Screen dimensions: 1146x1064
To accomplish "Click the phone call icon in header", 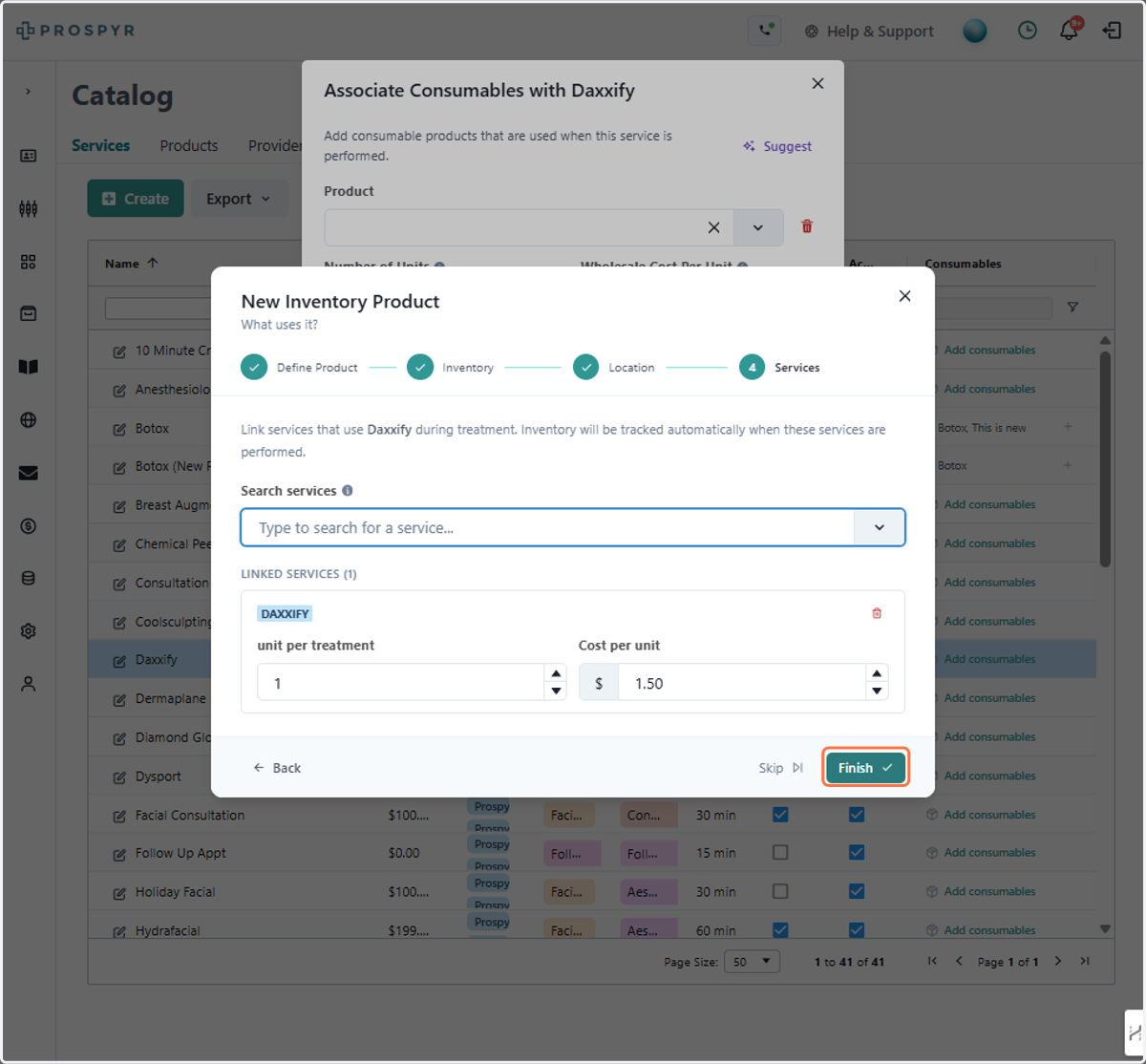I will click(765, 31).
